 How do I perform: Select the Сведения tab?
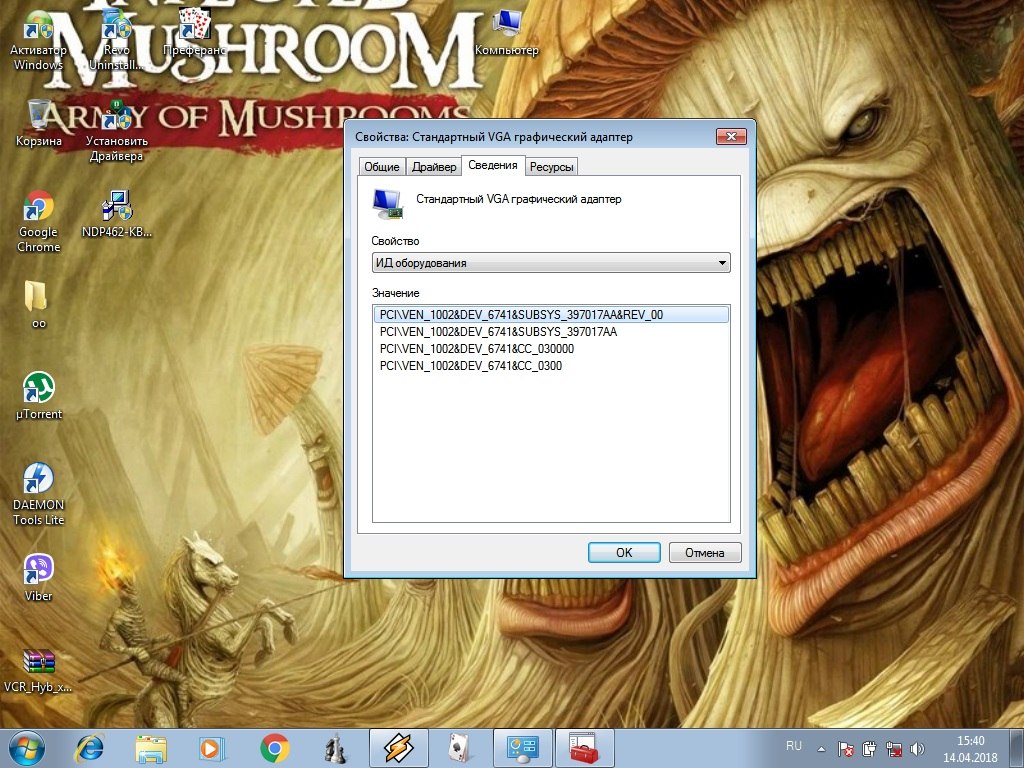(x=492, y=165)
